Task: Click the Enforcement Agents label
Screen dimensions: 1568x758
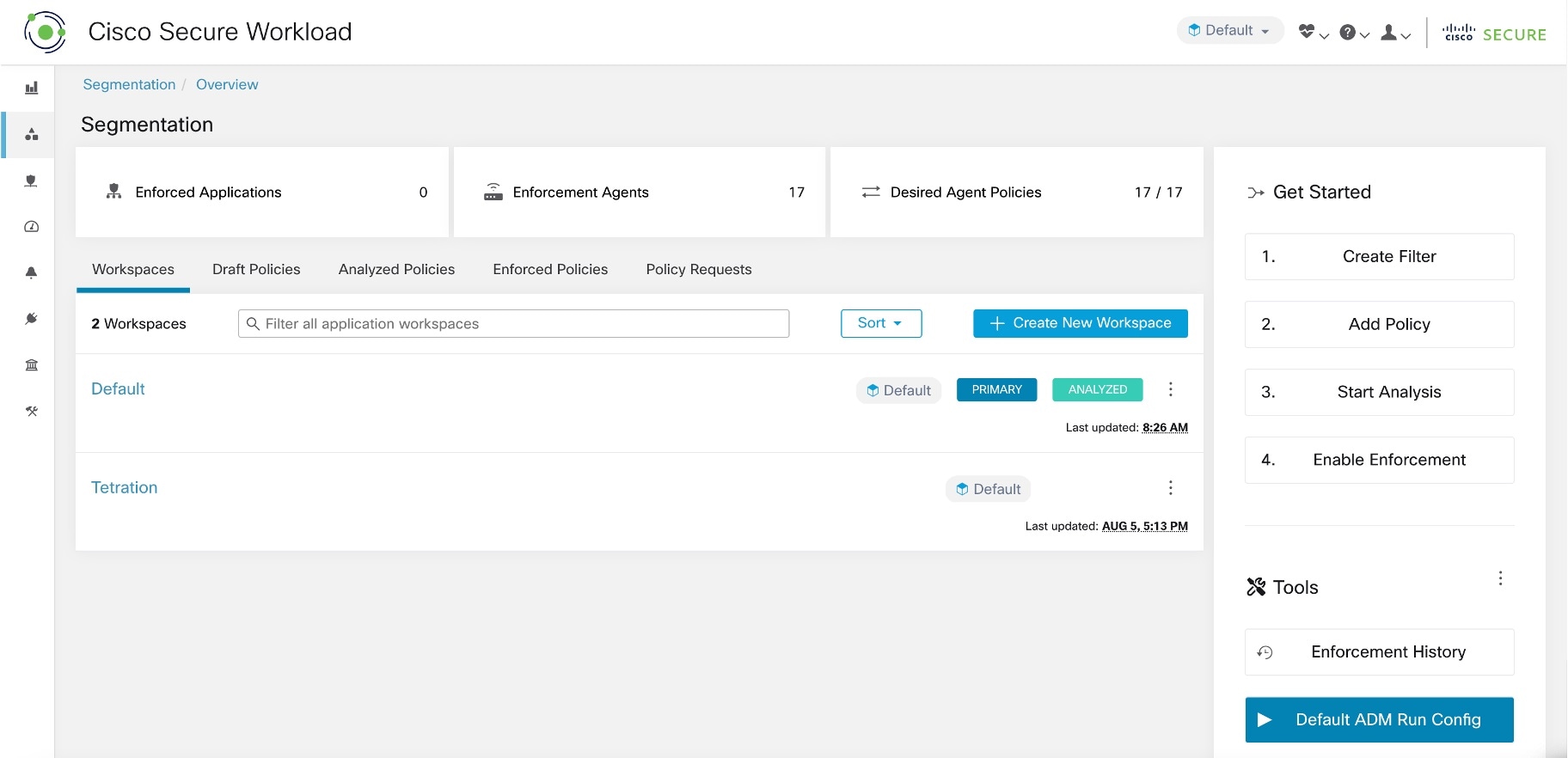Action: [x=580, y=193]
